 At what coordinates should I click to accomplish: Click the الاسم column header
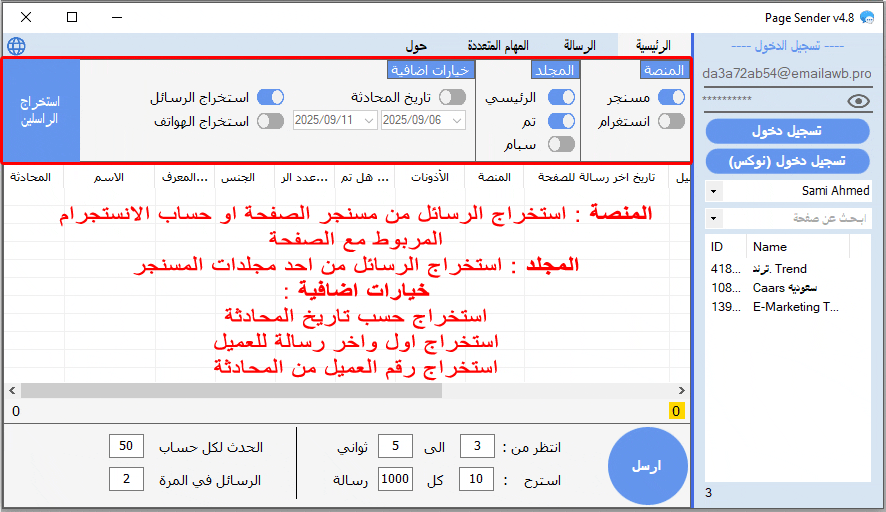(109, 177)
